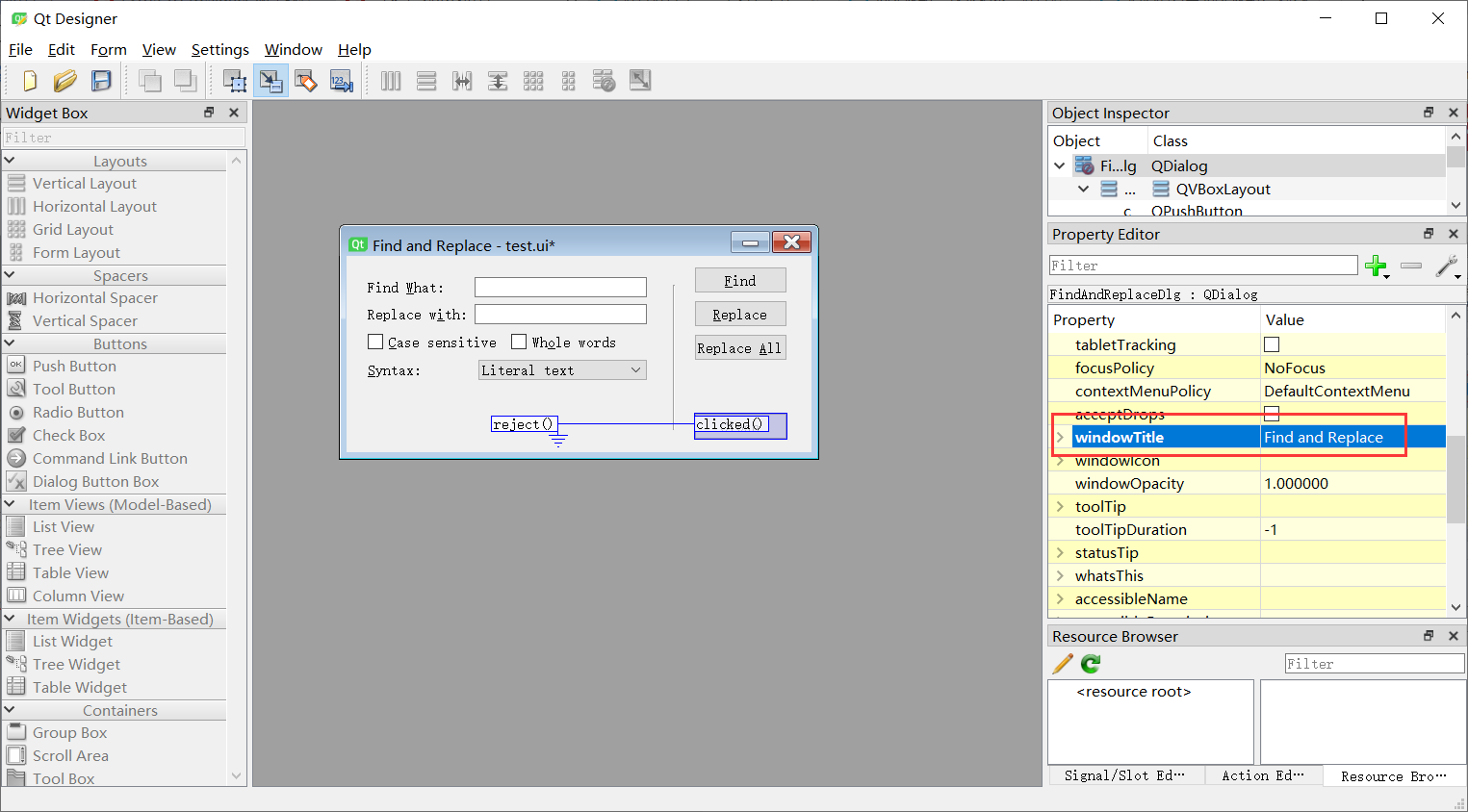Float the Widget Box panel
1468x812 pixels.
(209, 113)
